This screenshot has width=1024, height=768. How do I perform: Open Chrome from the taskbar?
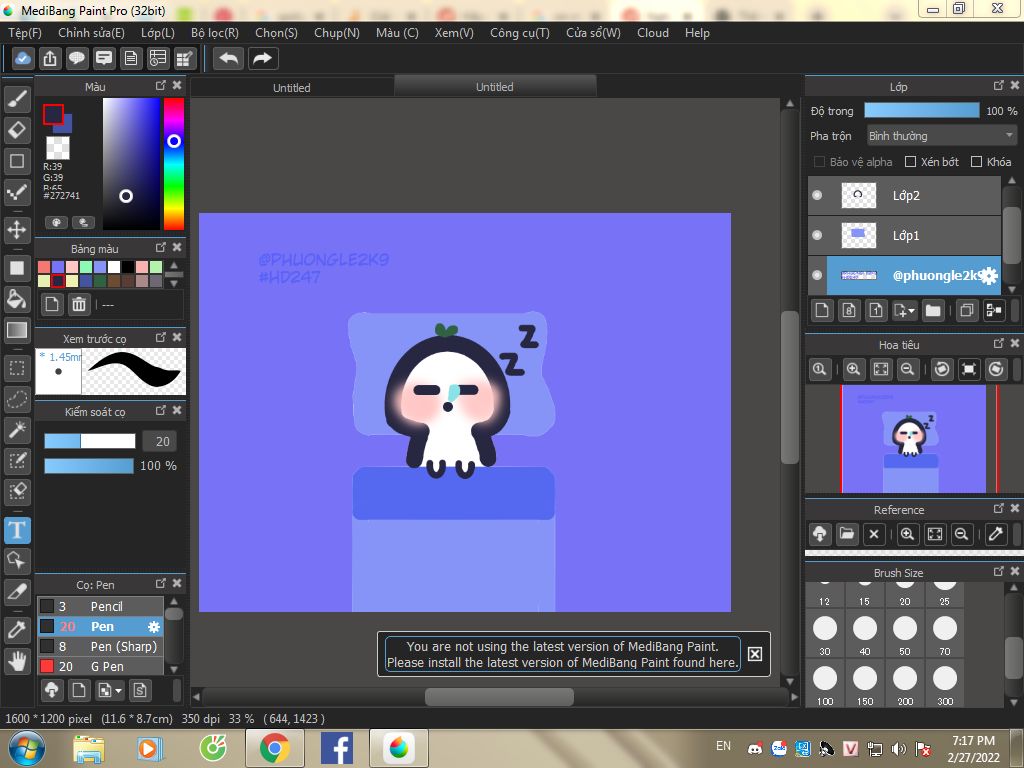coord(275,748)
